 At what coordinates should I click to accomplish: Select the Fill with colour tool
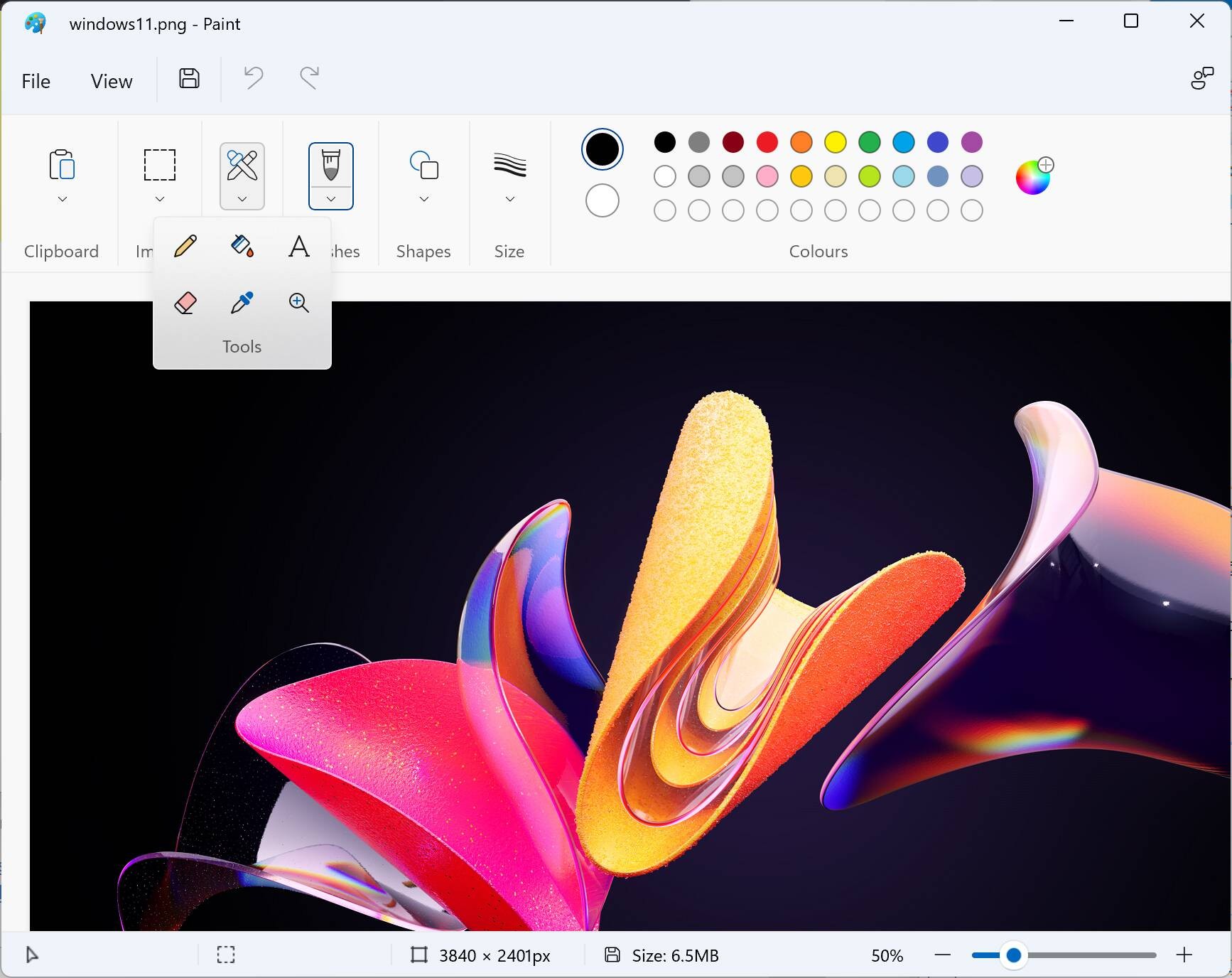tap(242, 247)
